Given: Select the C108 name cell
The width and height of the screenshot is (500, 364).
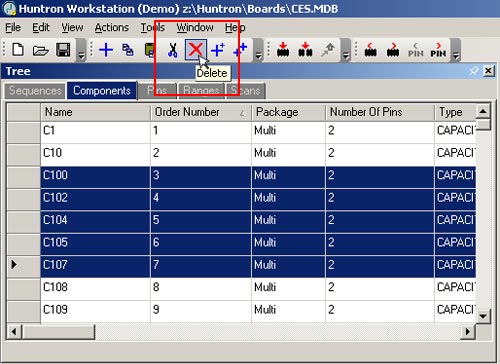Looking at the screenshot, I should [x=96, y=289].
